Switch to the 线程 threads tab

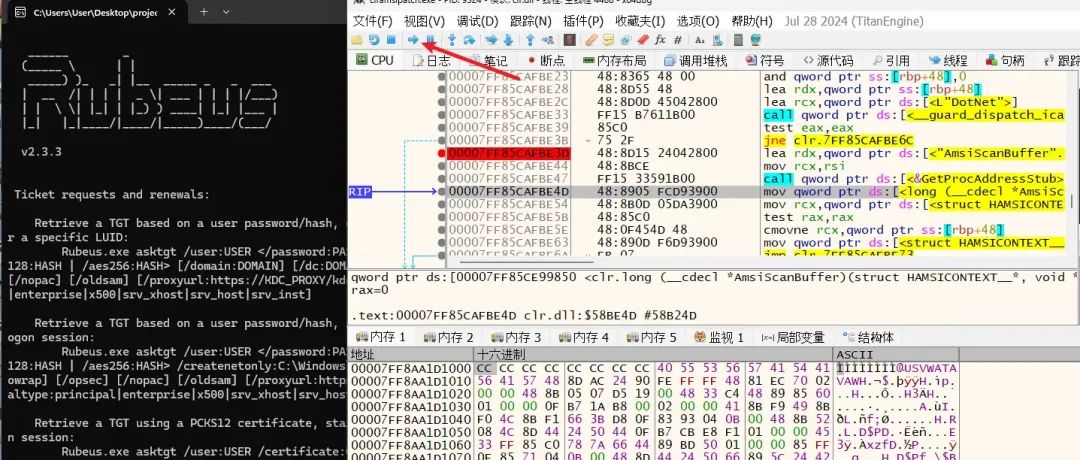[x=947, y=61]
